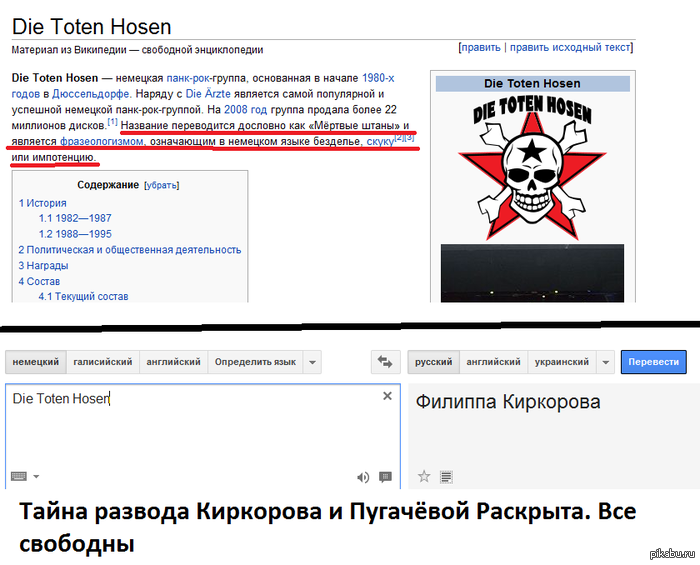700x565 pixels.
Task: Open the фразеологизмом link
Action: click(100, 142)
